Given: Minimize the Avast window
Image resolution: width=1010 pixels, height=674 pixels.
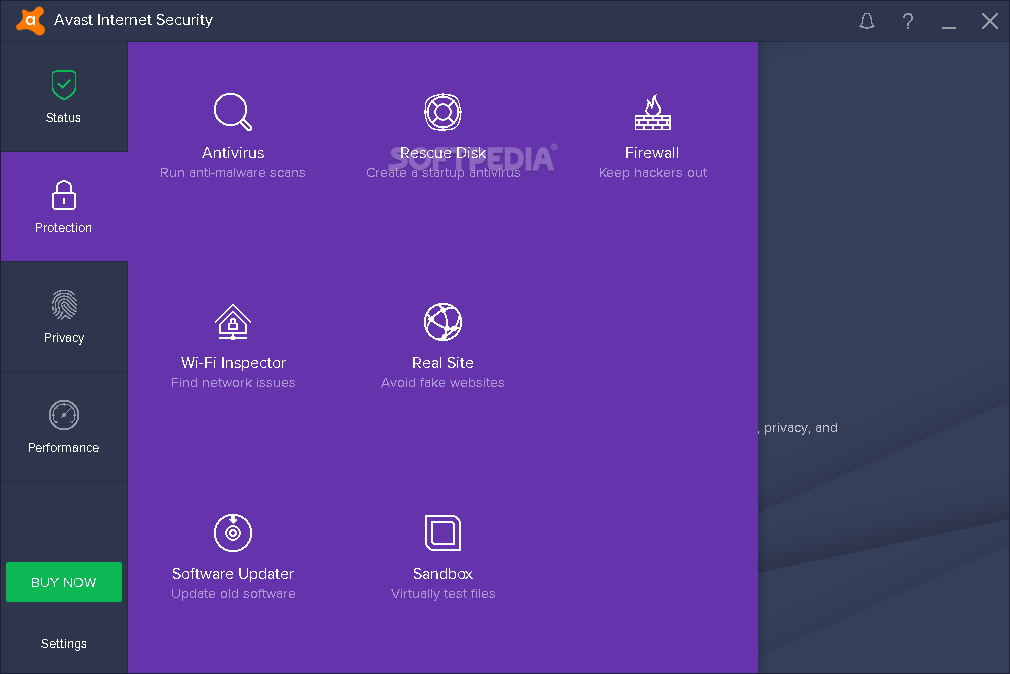Looking at the screenshot, I should coord(948,26).
